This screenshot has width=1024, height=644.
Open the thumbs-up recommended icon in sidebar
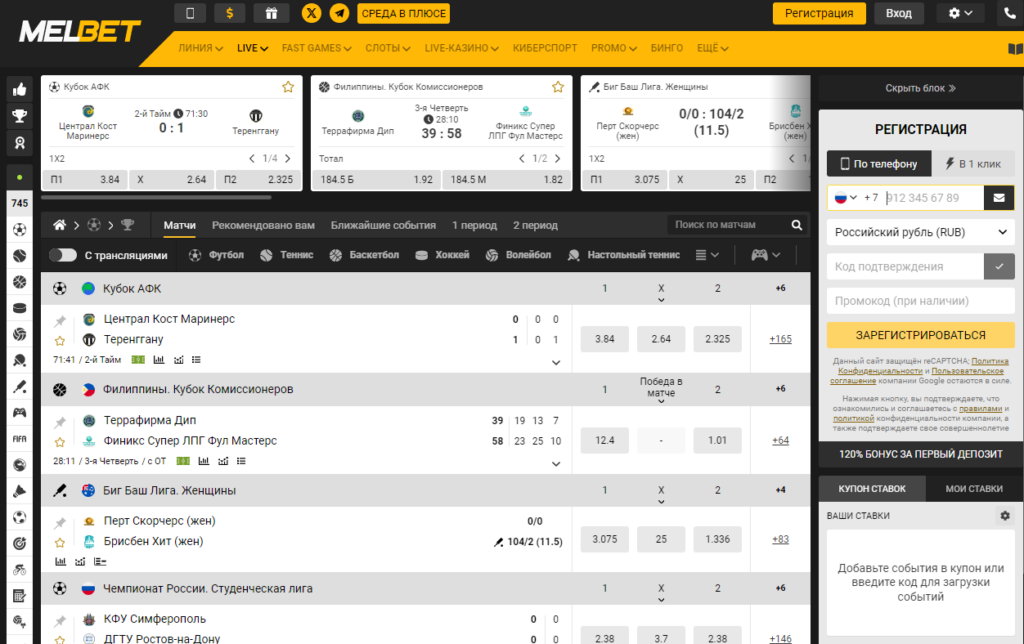click(x=20, y=89)
